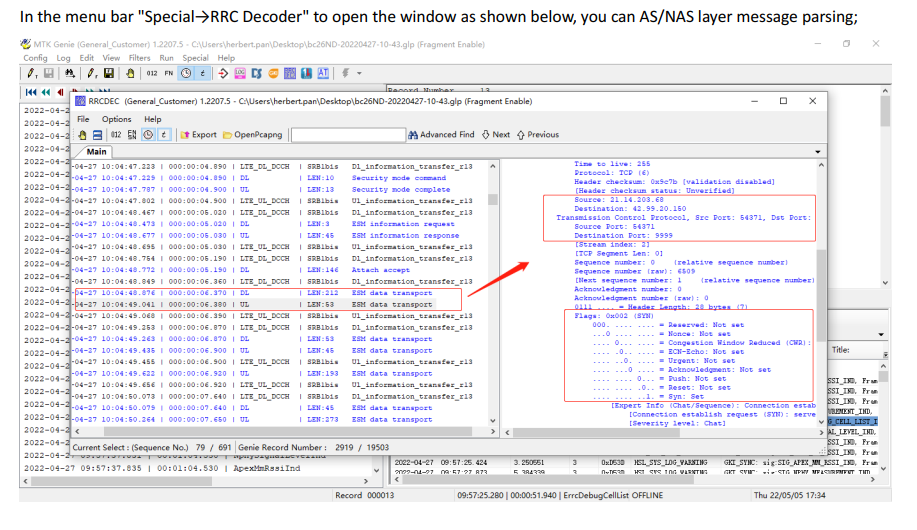This screenshot has height=530, width=917.
Task: Jump to first record with skip-to-start icon
Action: pos(31,92)
